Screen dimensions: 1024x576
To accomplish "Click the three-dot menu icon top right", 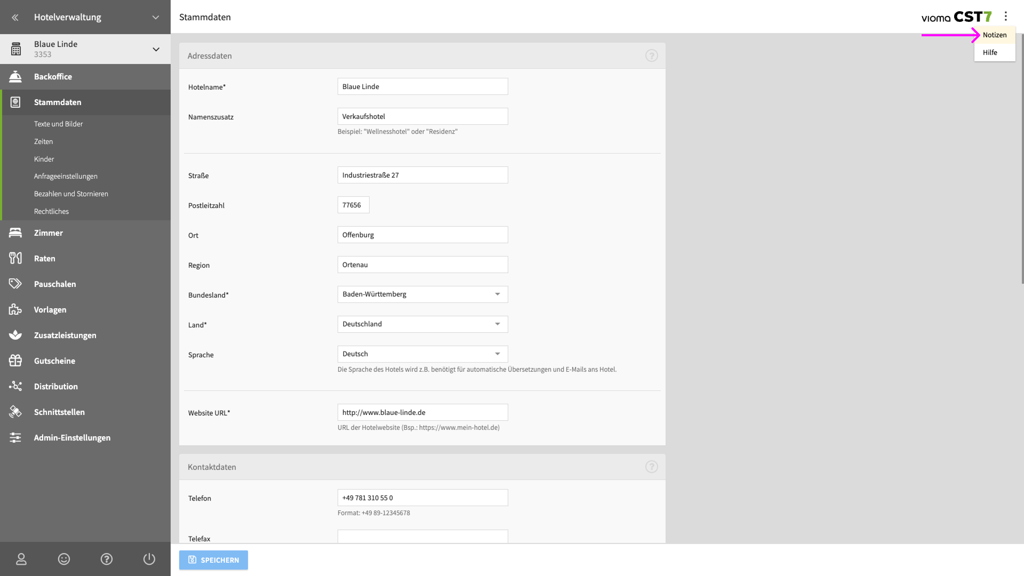I will click(1006, 17).
